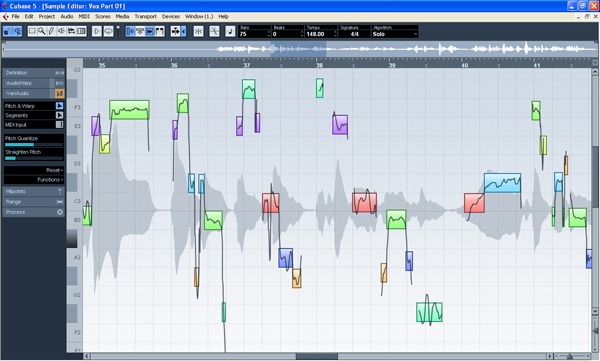
Task: Toggle the Show Audio Event button
Action: click(140, 31)
